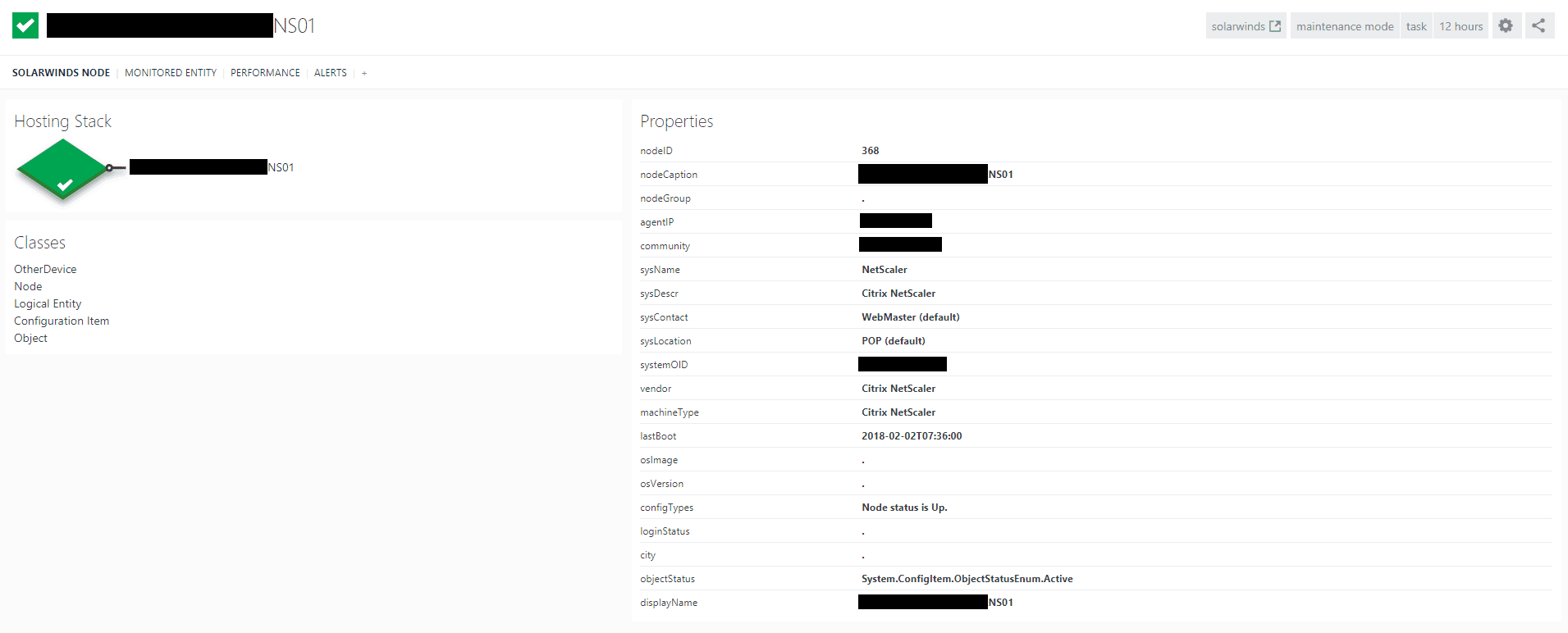Open the 12 hours time range selector

1461,26
